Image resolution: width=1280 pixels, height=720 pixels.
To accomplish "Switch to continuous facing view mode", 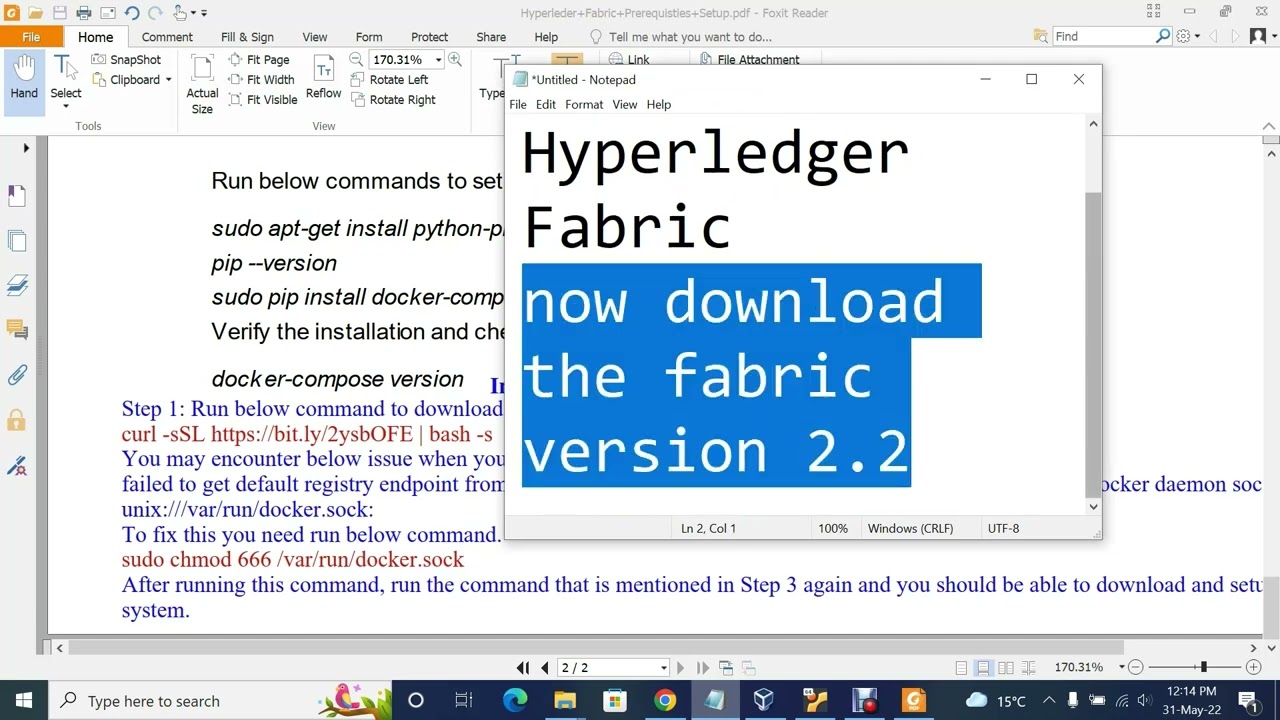I will (x=1029, y=667).
